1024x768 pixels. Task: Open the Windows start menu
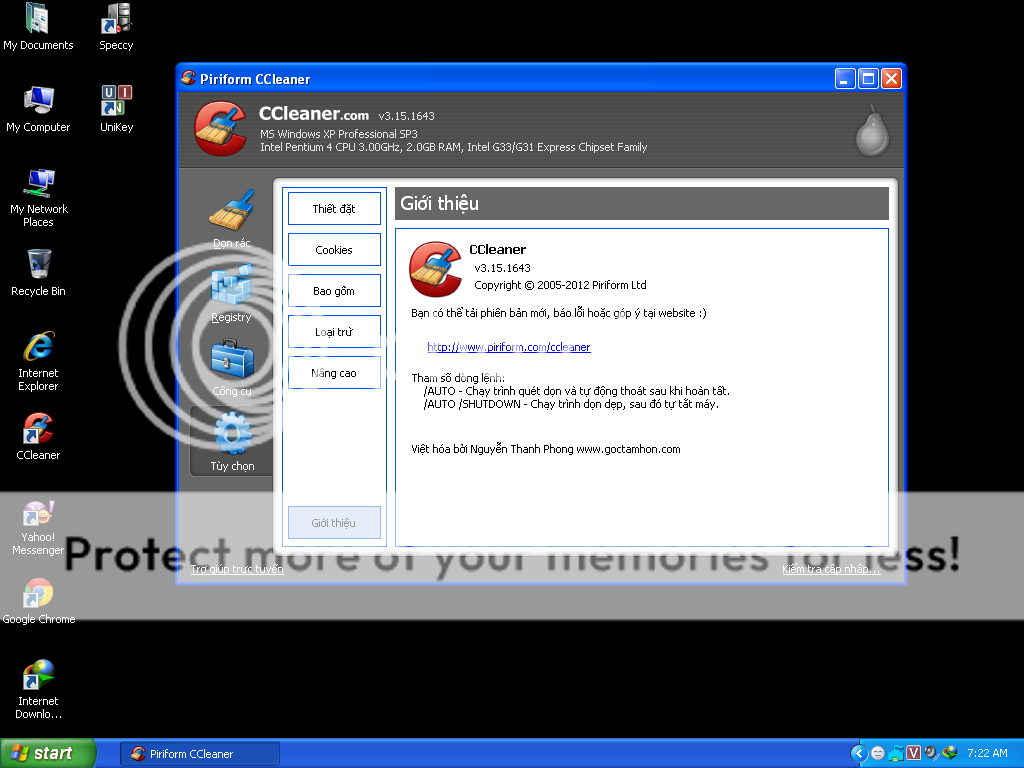coord(48,753)
